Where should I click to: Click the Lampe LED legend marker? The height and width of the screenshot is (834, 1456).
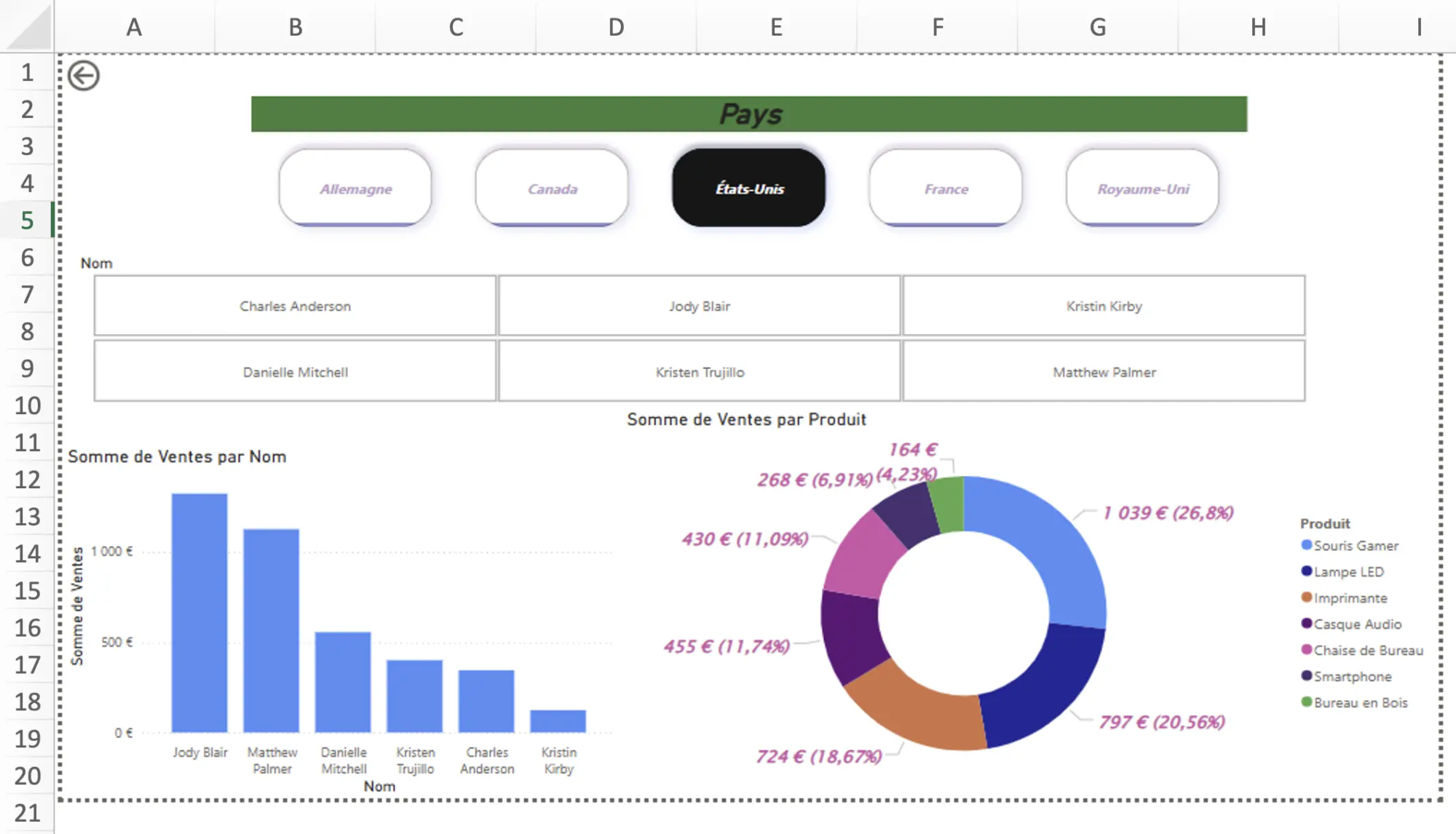[x=1306, y=571]
